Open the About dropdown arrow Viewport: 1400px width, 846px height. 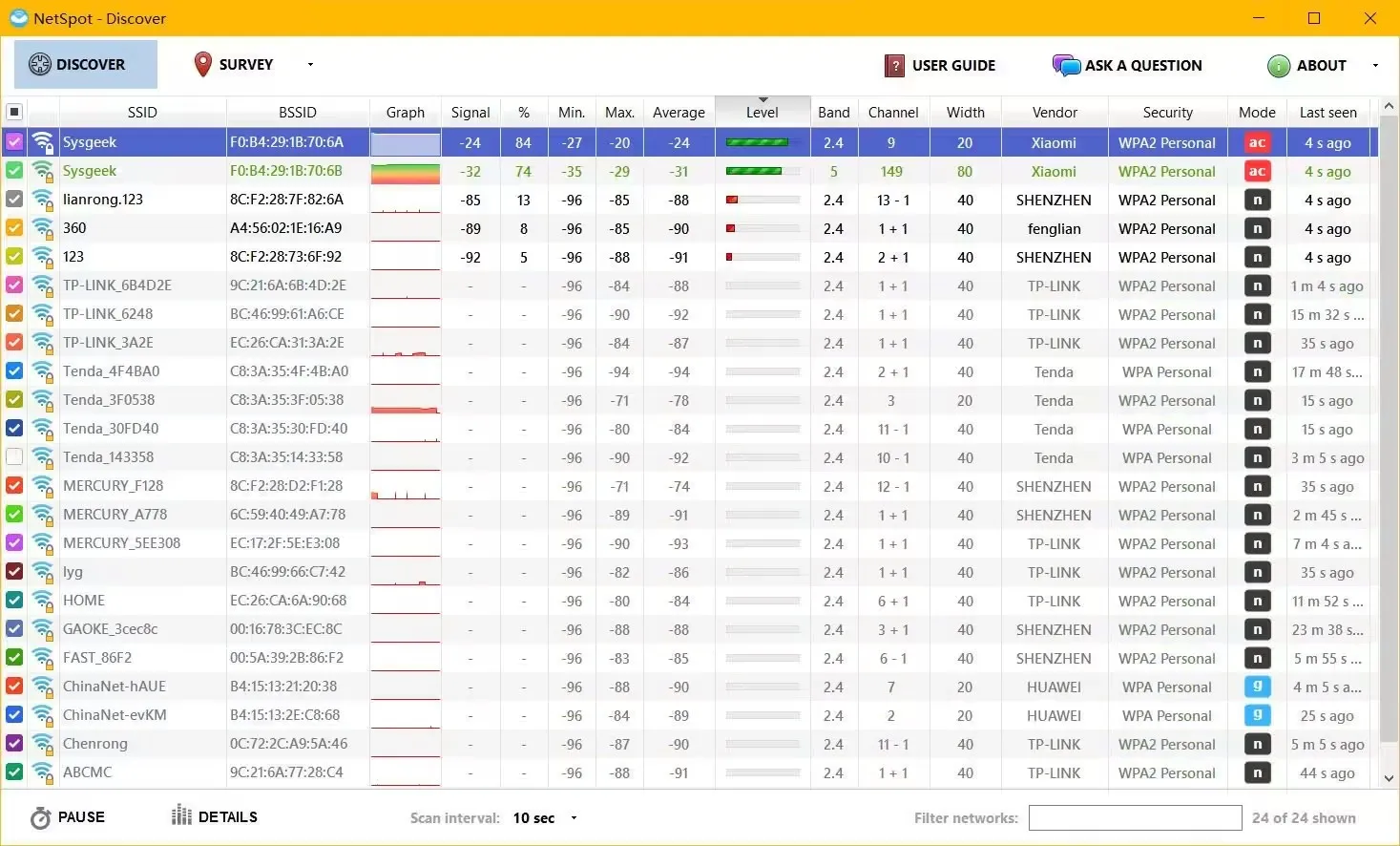click(x=1375, y=66)
